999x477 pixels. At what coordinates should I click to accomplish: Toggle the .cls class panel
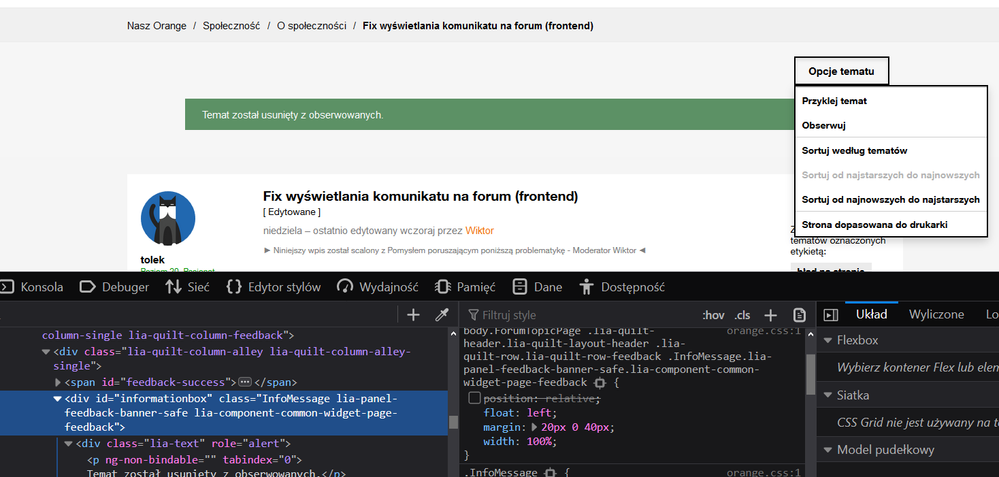[x=742, y=315]
